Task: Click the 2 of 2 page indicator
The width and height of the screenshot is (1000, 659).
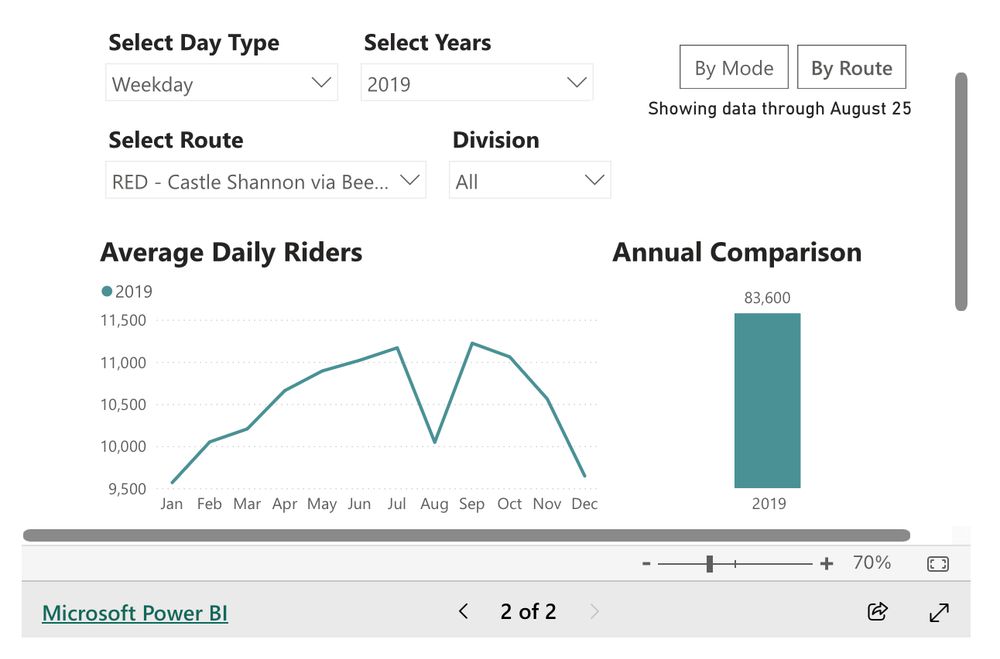Action: pyautogui.click(x=528, y=611)
